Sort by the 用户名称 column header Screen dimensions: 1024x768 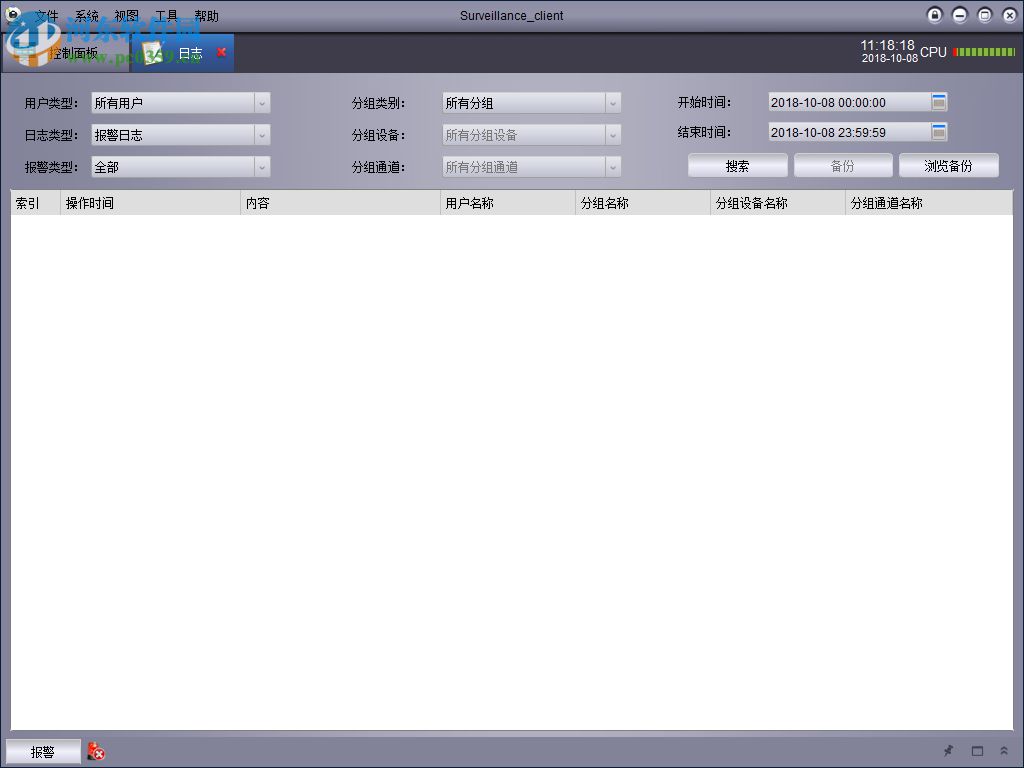(509, 203)
